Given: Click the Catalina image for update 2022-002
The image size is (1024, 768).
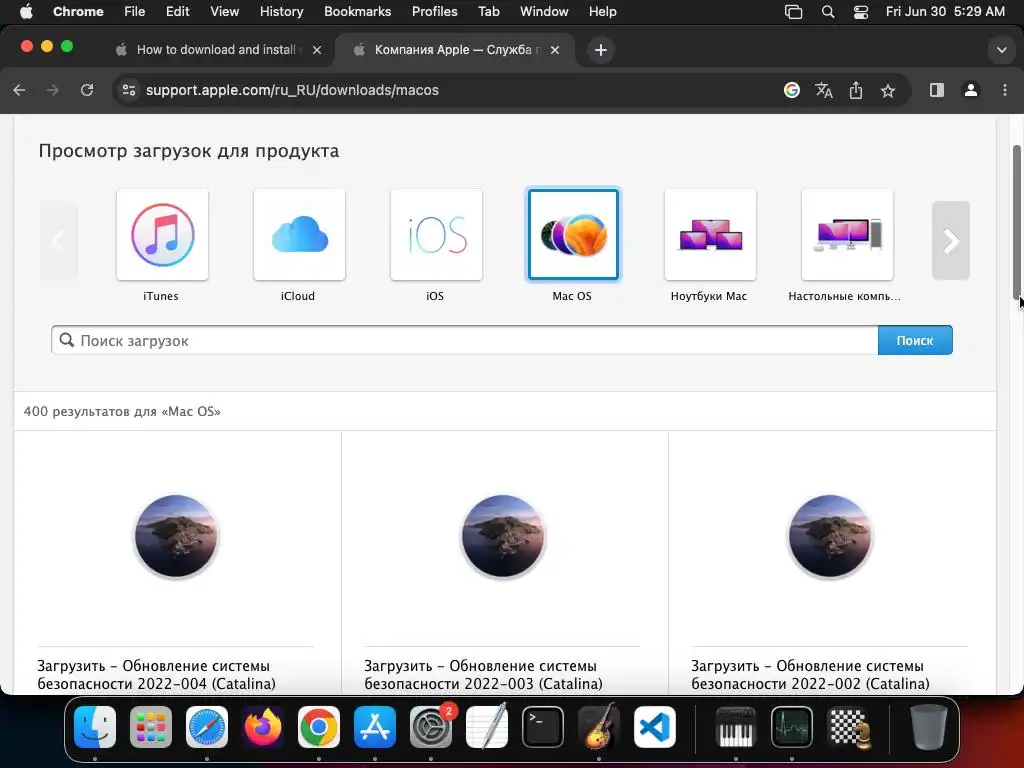Looking at the screenshot, I should (830, 536).
